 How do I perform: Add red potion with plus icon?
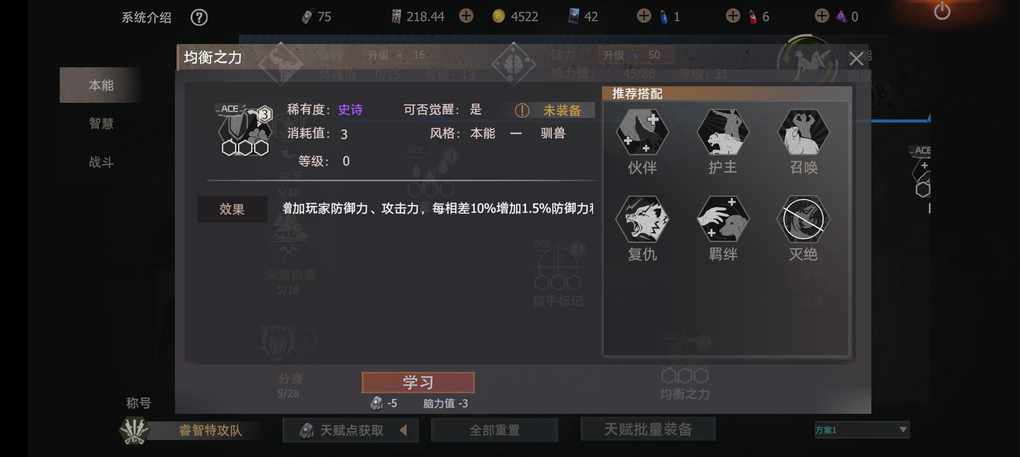pos(733,16)
